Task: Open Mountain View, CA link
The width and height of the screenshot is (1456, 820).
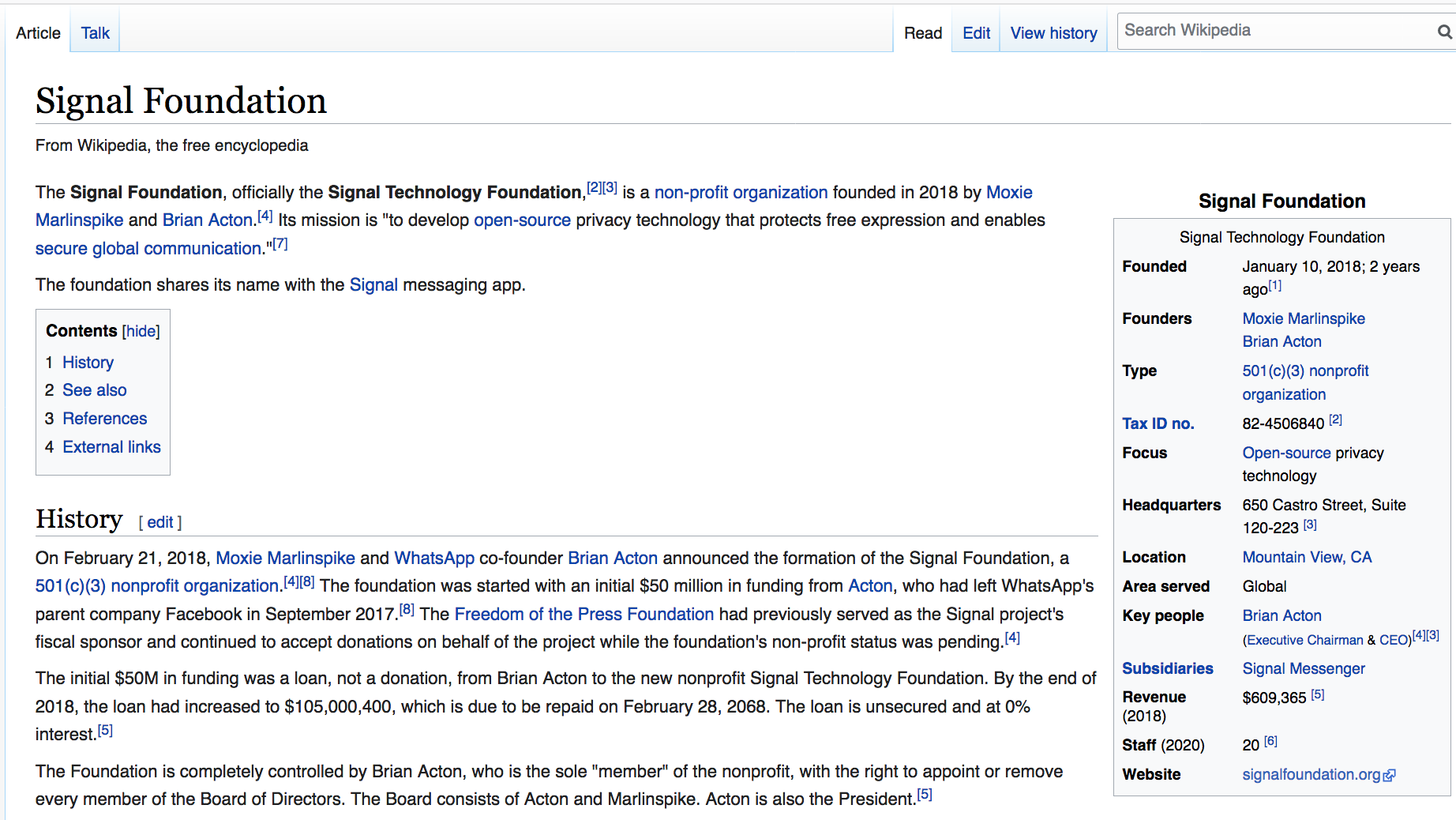Action: 1307,558
